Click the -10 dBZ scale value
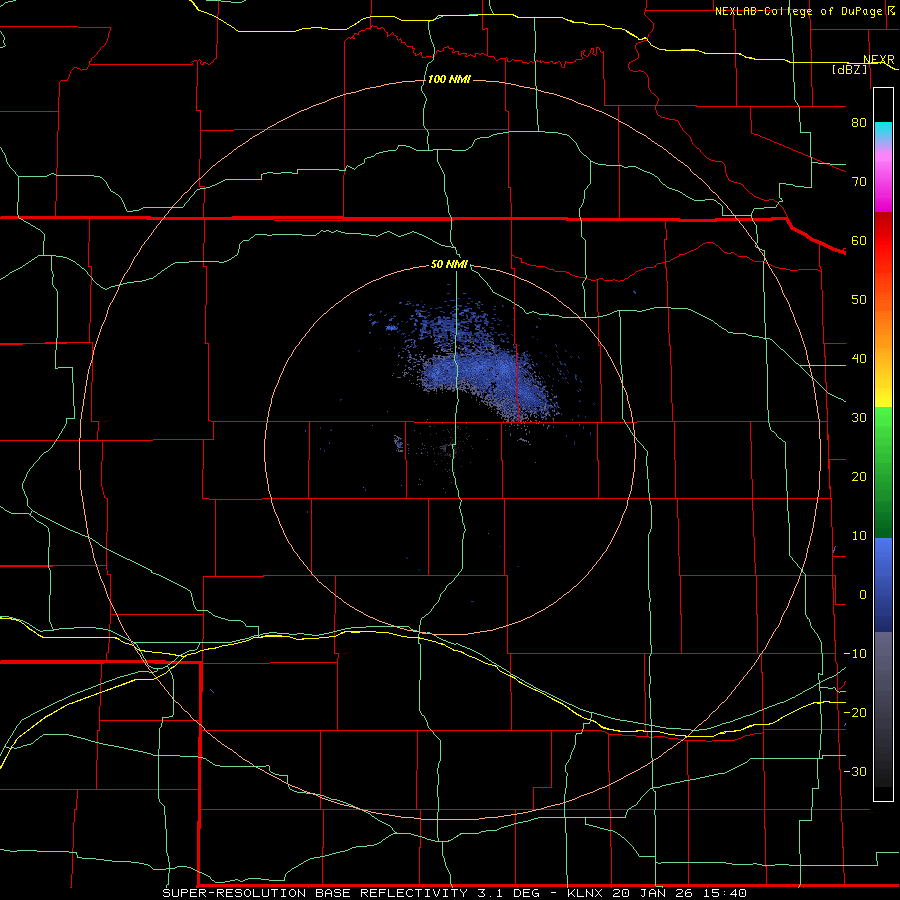Screen dimensions: 900x900 [855, 654]
